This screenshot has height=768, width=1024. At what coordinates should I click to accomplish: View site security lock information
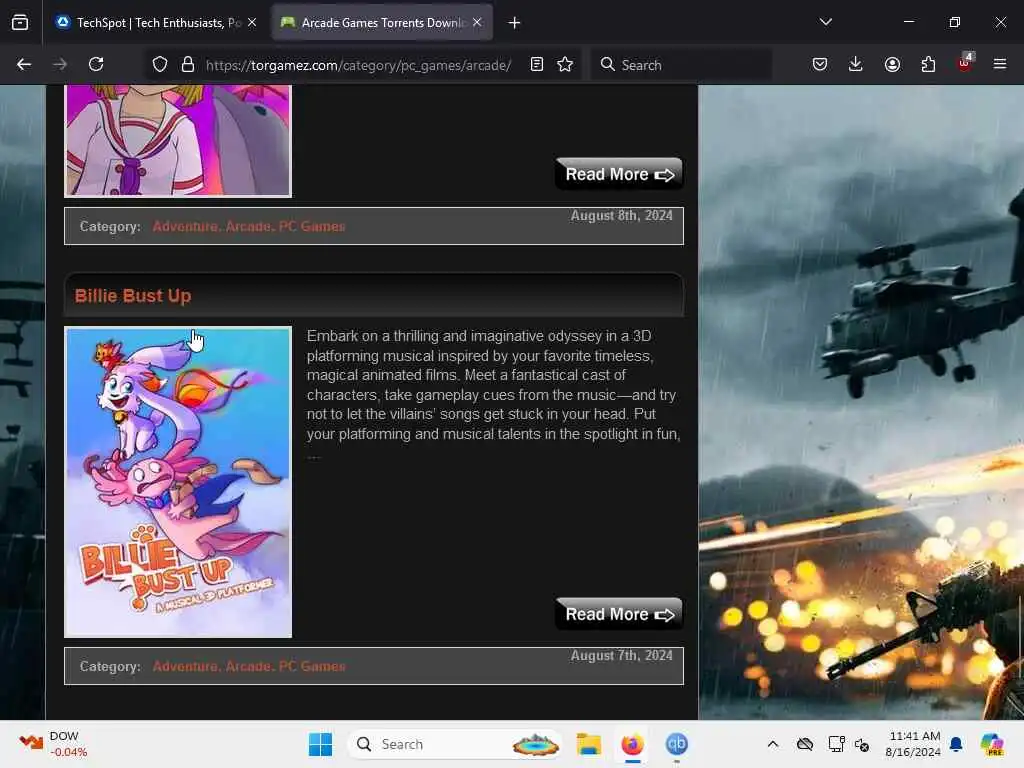[x=188, y=65]
